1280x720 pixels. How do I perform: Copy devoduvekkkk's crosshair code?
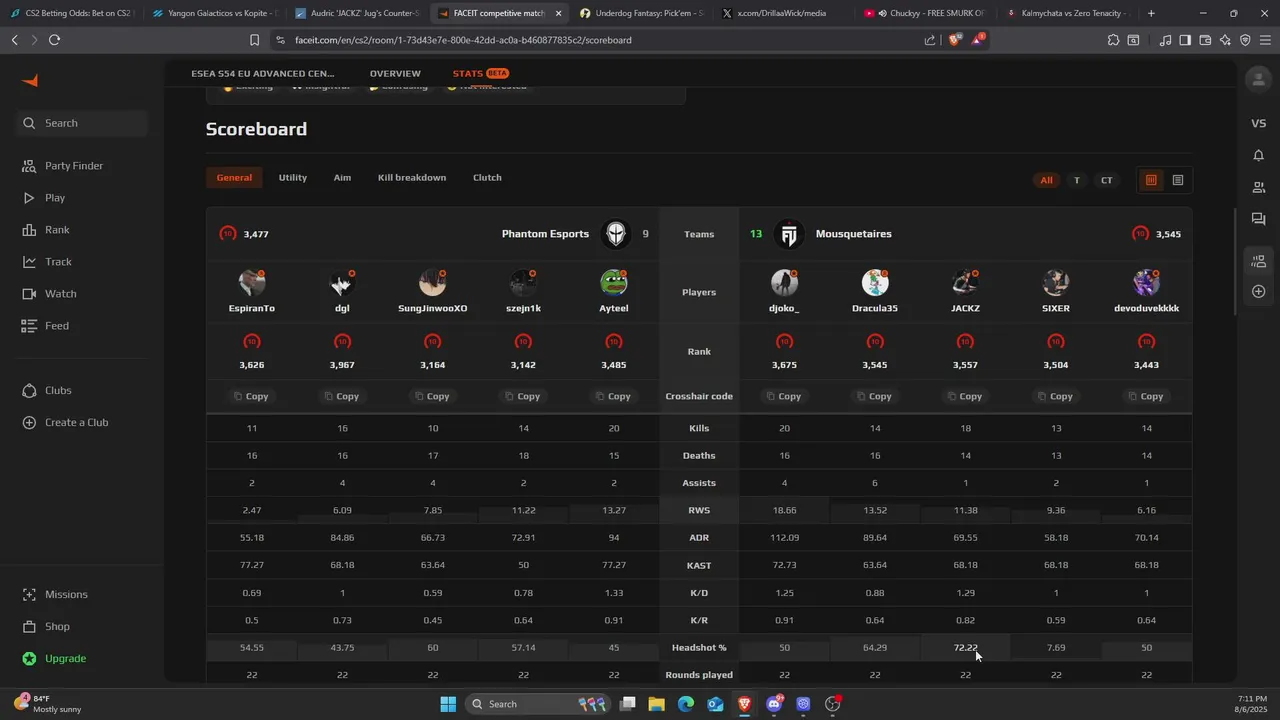[x=1146, y=397]
